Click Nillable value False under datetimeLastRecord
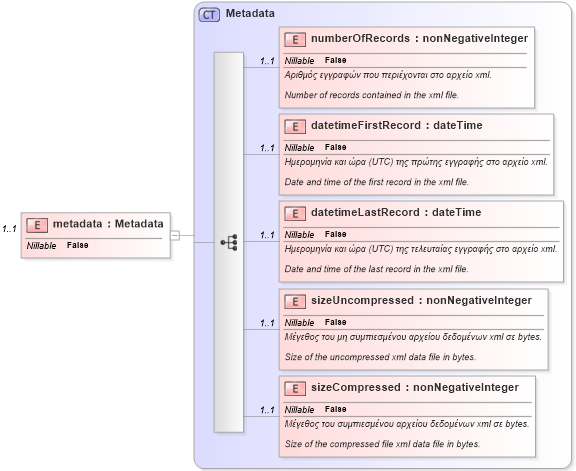The image size is (576, 471). (x=335, y=234)
